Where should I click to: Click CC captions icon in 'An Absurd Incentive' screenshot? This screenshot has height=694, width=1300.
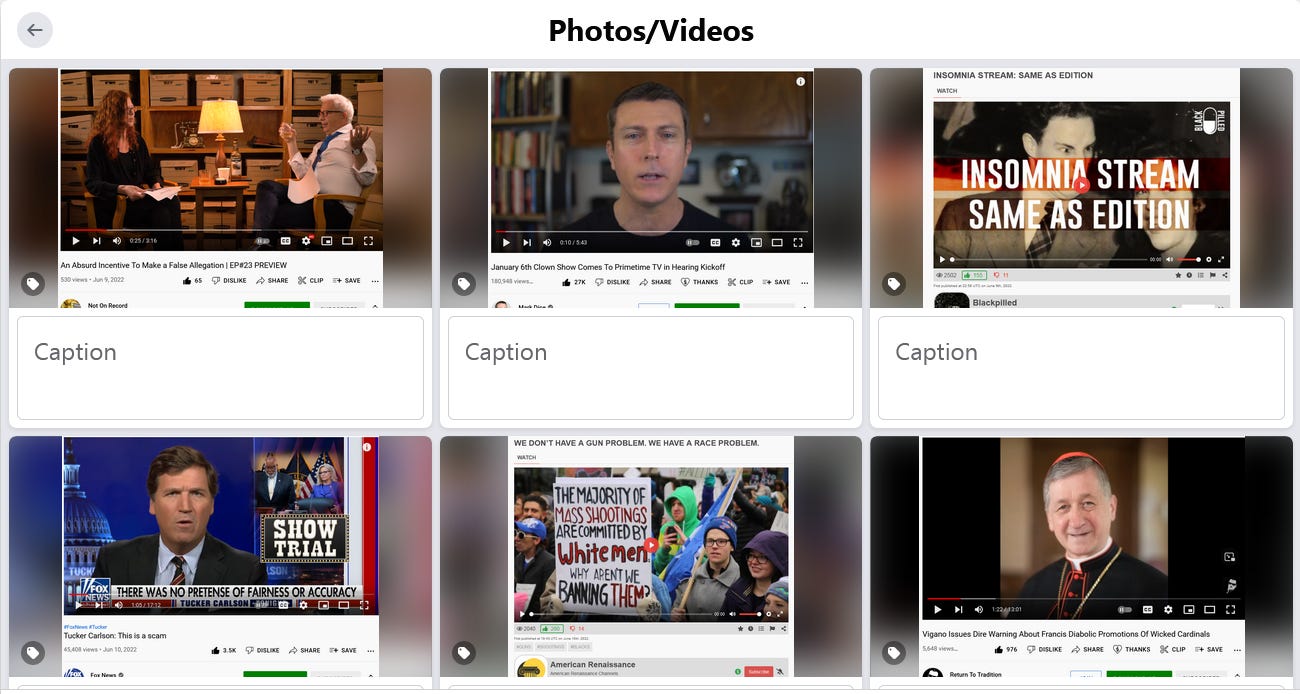(x=285, y=241)
